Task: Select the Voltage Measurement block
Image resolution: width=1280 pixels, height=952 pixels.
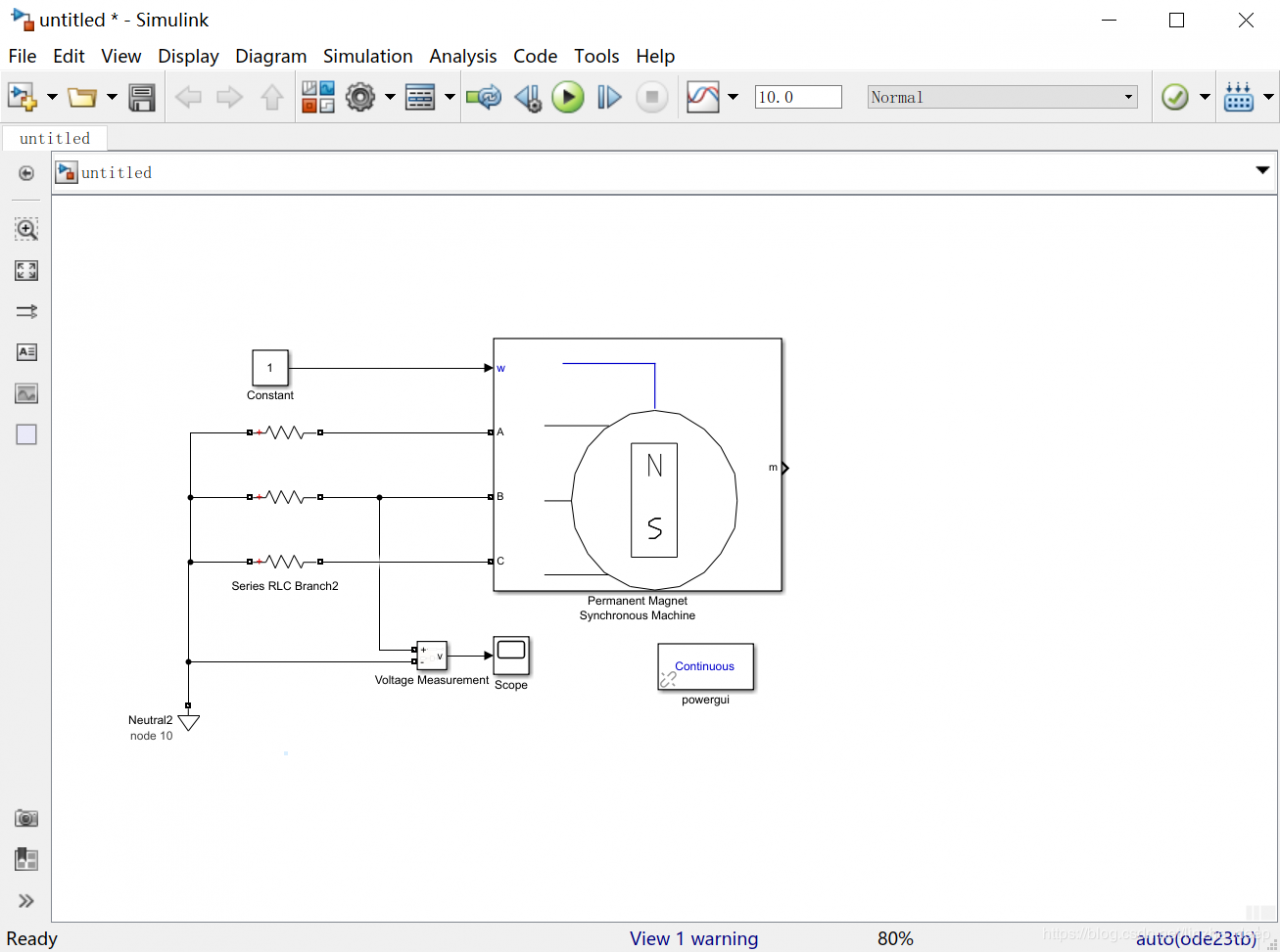Action: click(x=432, y=656)
